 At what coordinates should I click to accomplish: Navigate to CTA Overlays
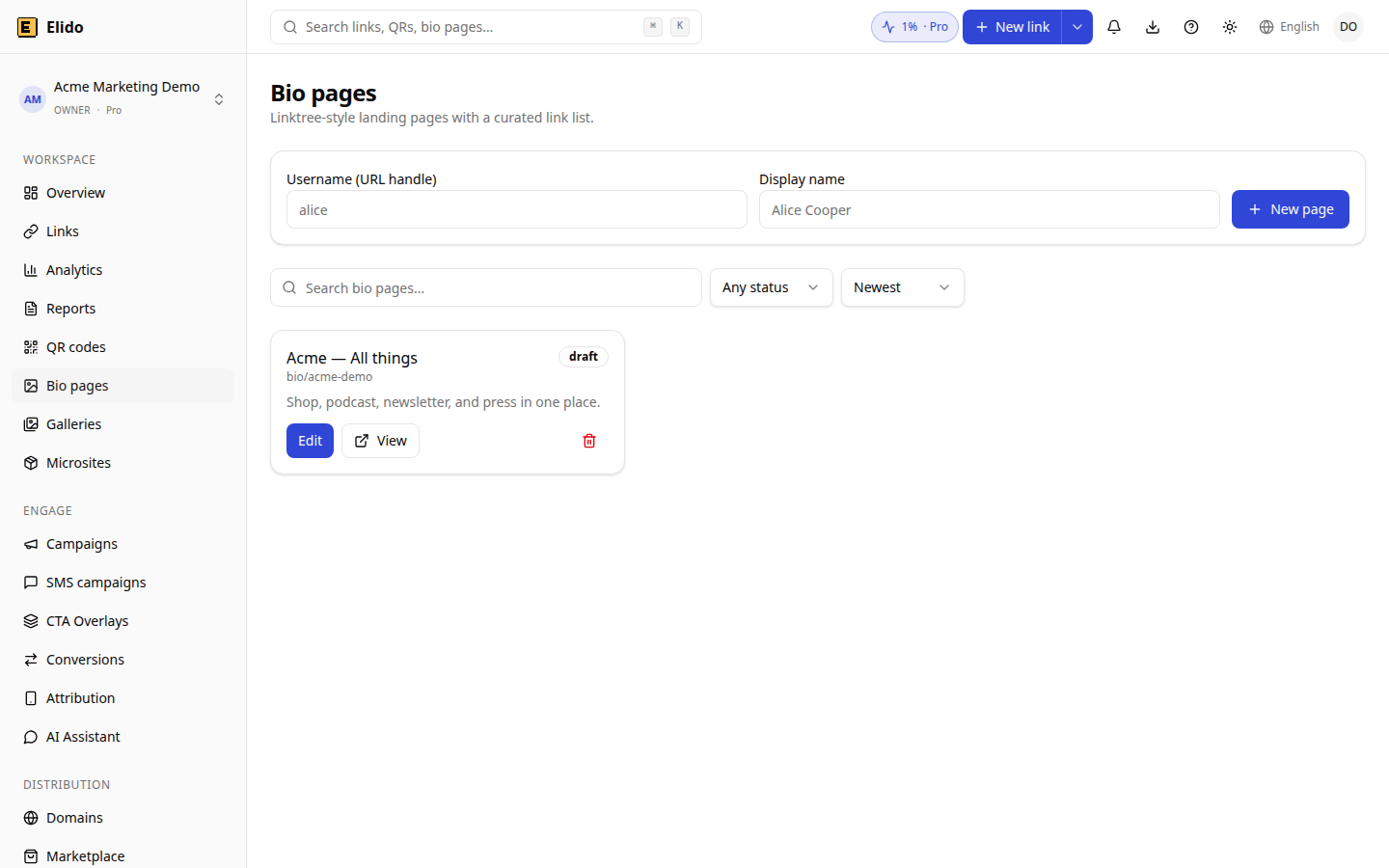pyautogui.click(x=123, y=621)
